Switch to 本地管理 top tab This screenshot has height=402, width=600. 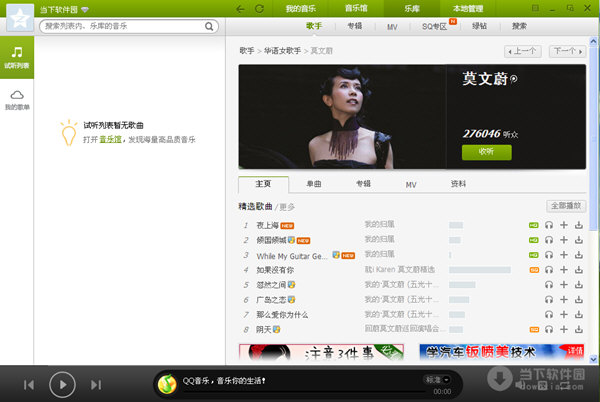[468, 9]
